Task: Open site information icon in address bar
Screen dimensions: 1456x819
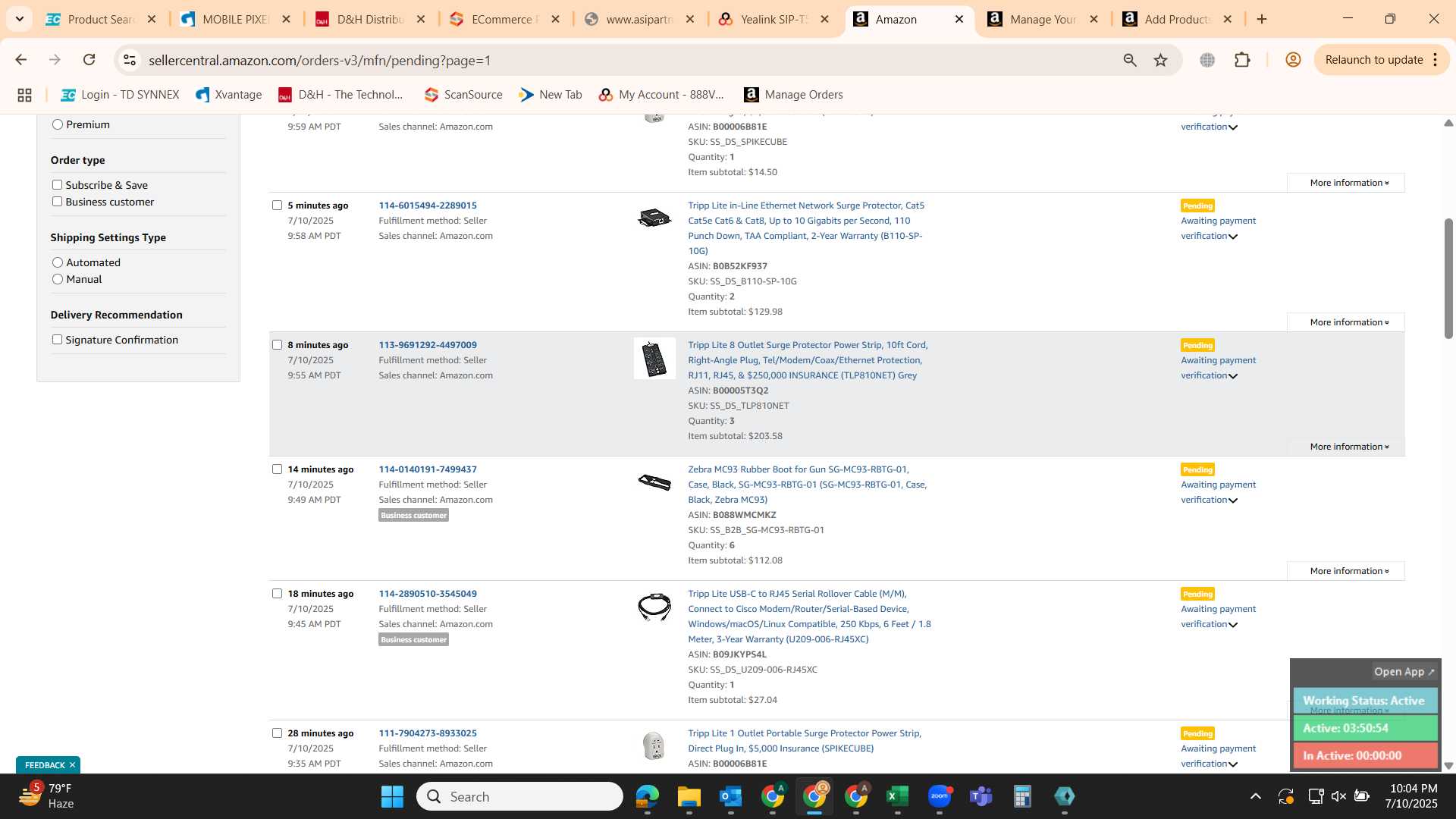Action: pos(130,60)
